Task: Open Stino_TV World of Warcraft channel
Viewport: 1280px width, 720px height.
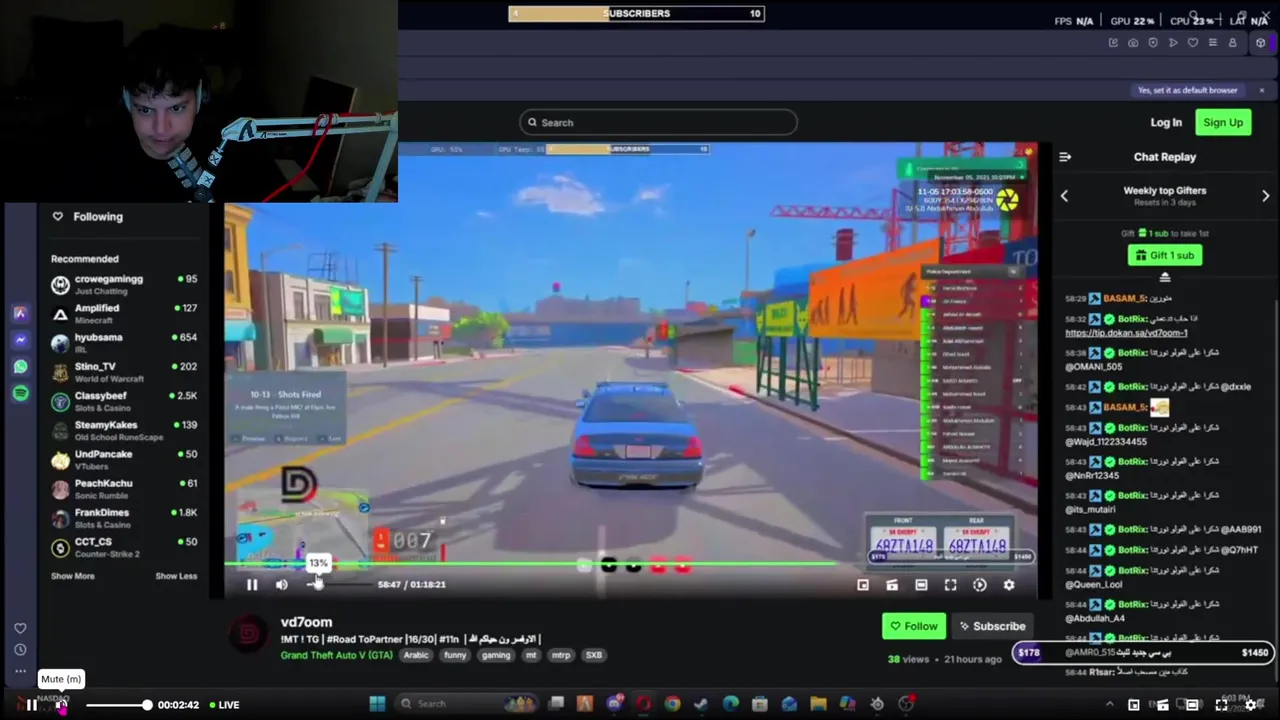Action: [124, 372]
